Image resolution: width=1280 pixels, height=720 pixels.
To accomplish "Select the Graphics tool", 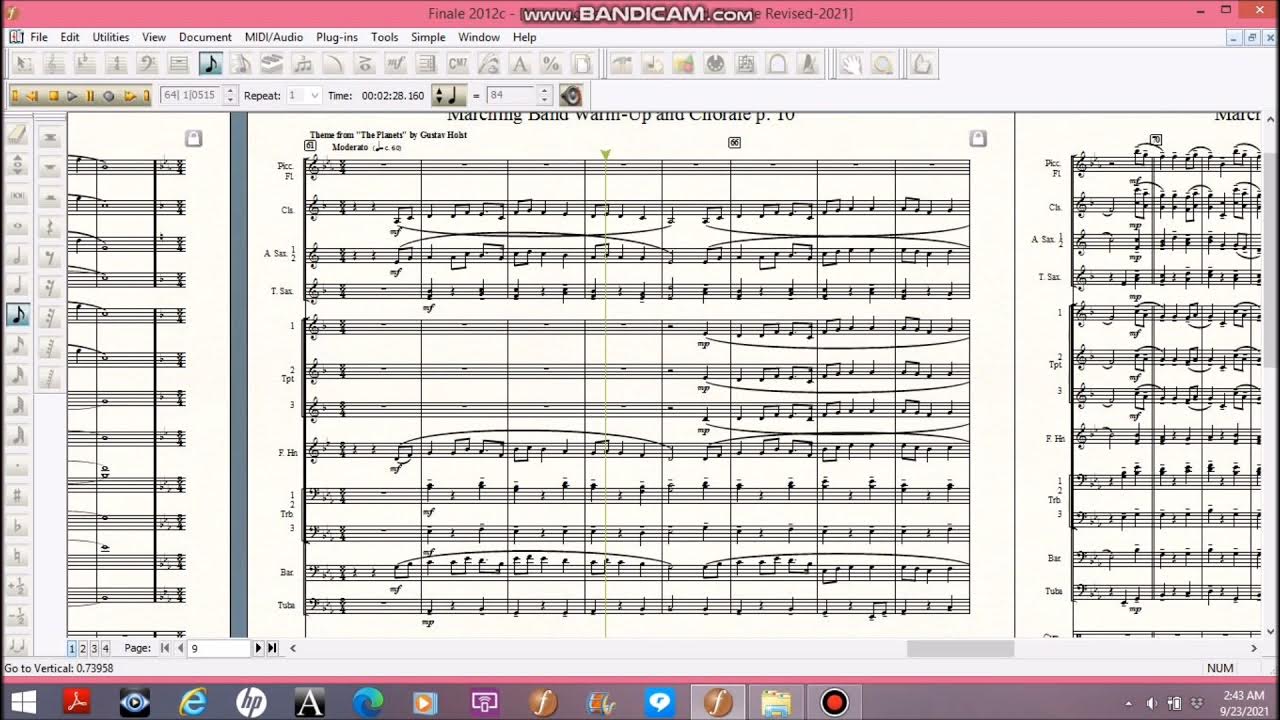I will pos(684,64).
